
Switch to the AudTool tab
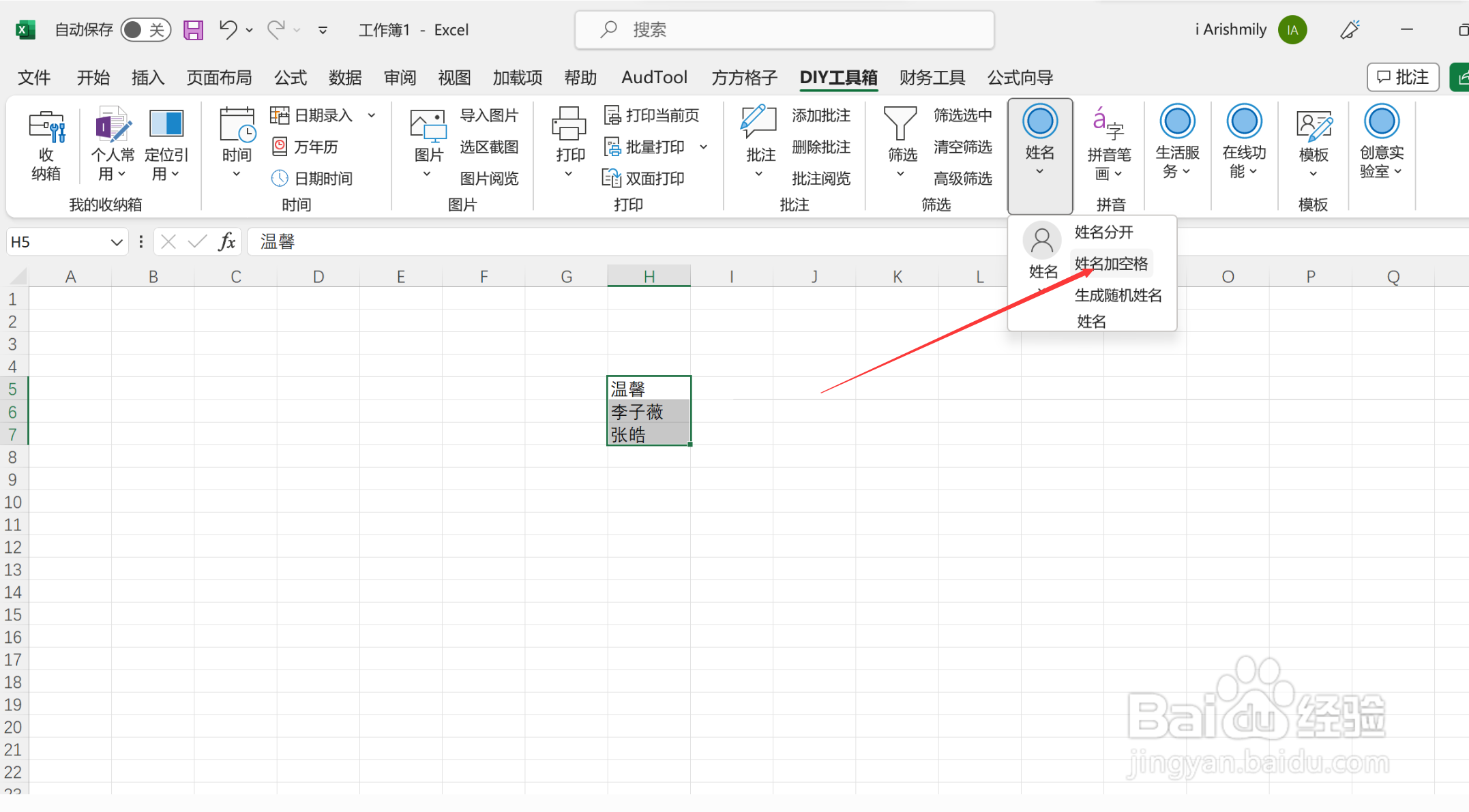654,77
